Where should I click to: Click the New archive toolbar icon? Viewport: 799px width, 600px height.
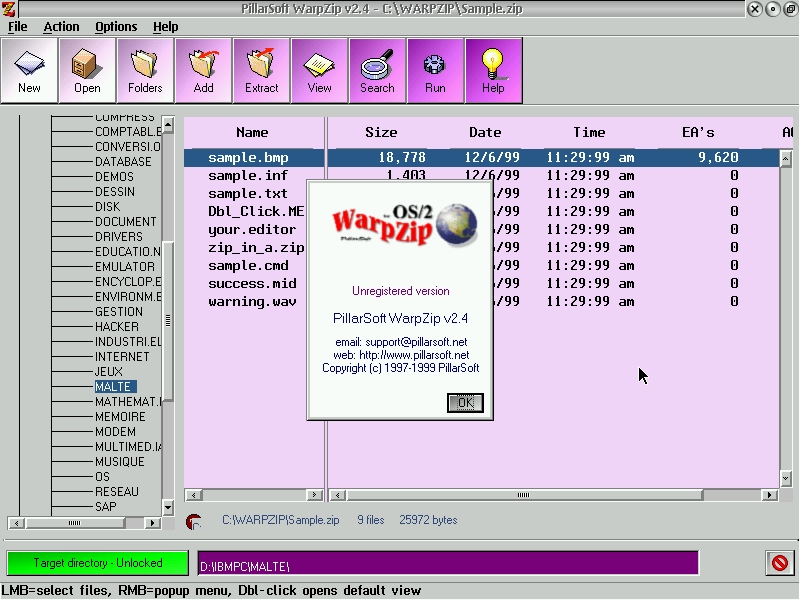point(29,70)
